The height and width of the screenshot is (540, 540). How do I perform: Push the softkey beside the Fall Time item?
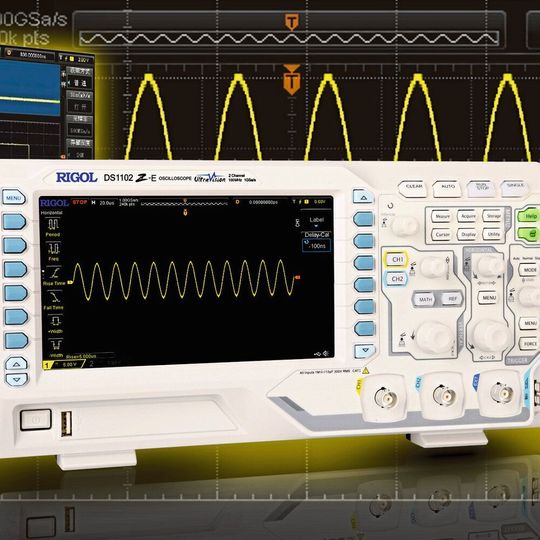point(16,293)
